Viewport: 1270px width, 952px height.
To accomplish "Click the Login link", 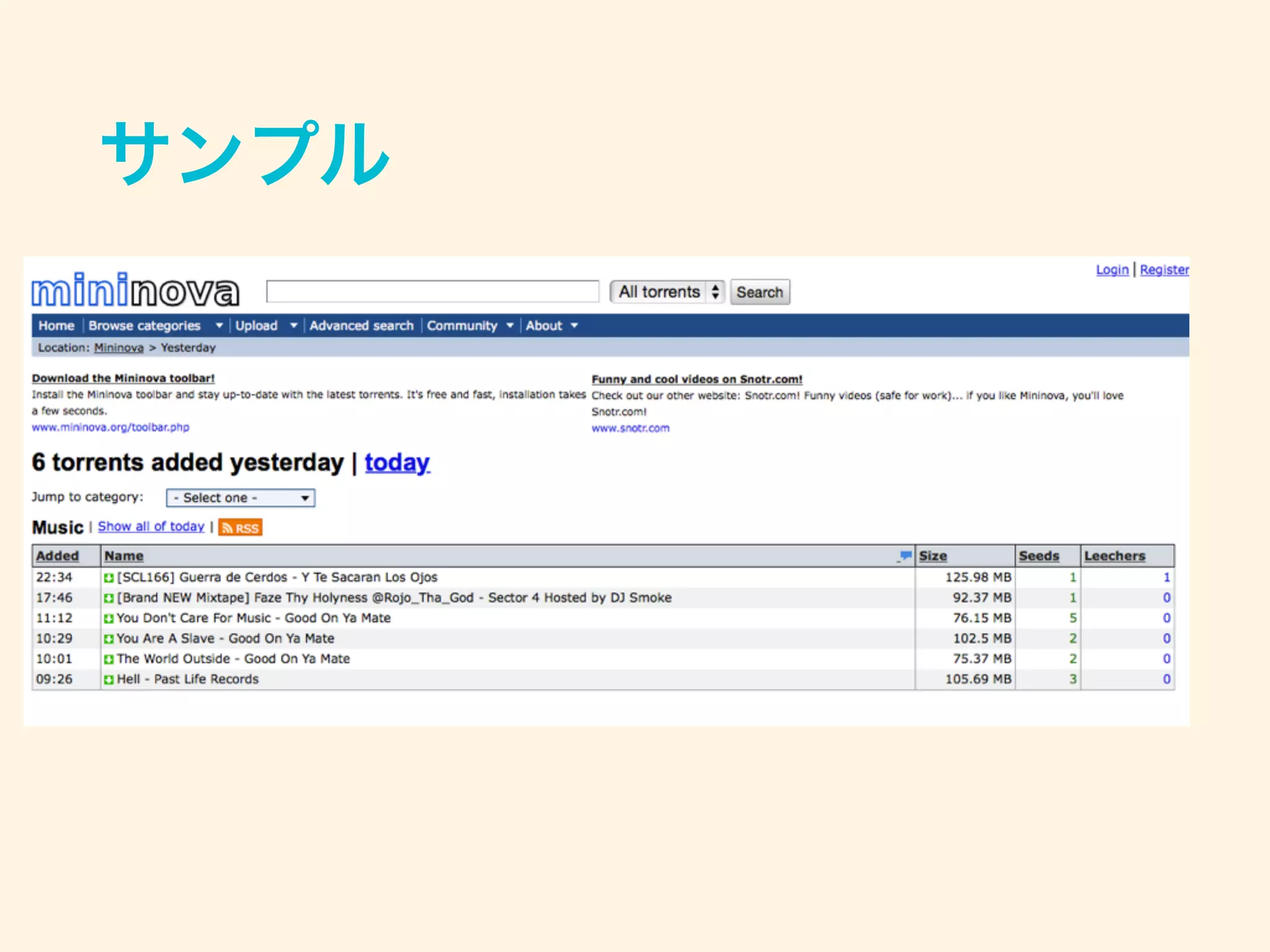I will pos(1112,270).
